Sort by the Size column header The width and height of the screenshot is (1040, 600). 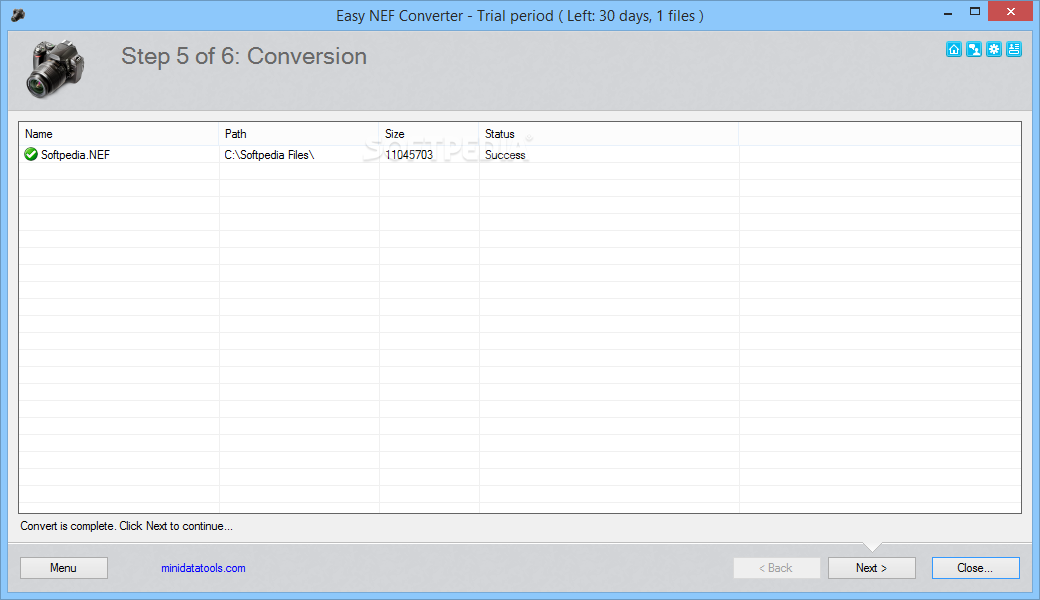pyautogui.click(x=429, y=134)
